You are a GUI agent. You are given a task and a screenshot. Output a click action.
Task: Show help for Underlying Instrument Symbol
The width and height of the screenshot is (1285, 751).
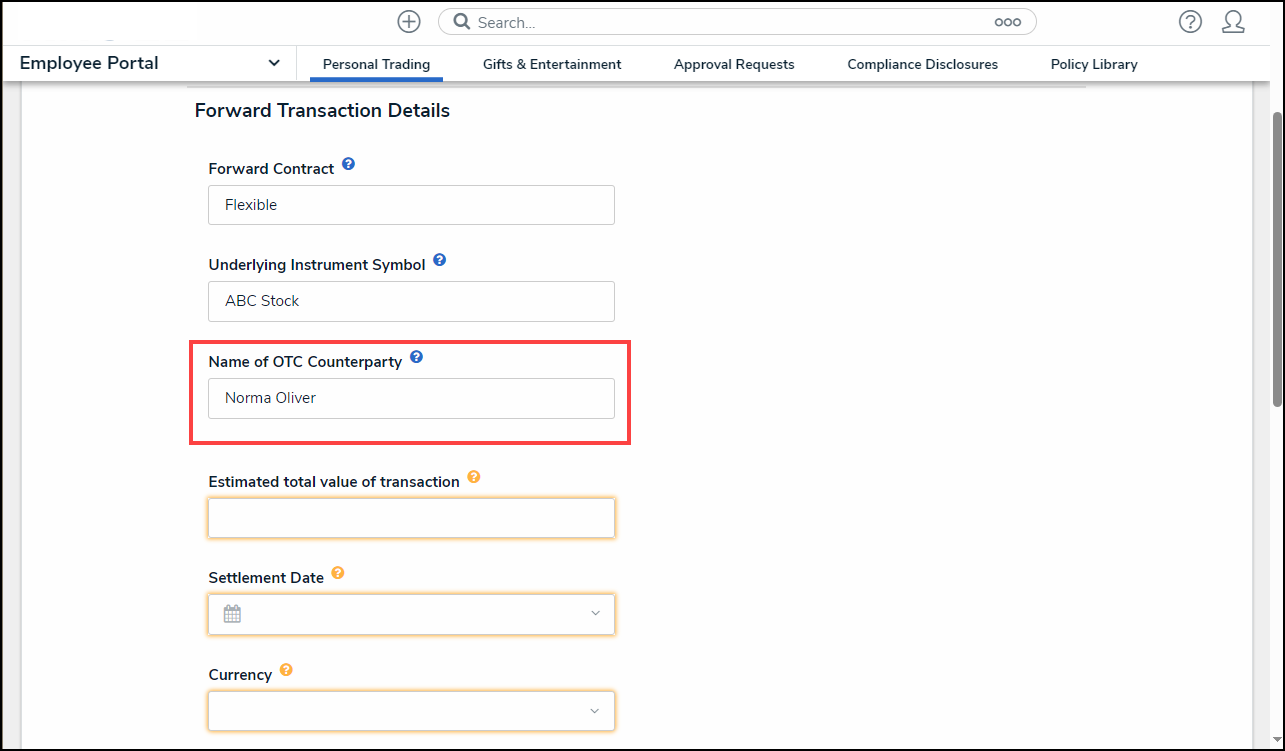pyautogui.click(x=439, y=261)
